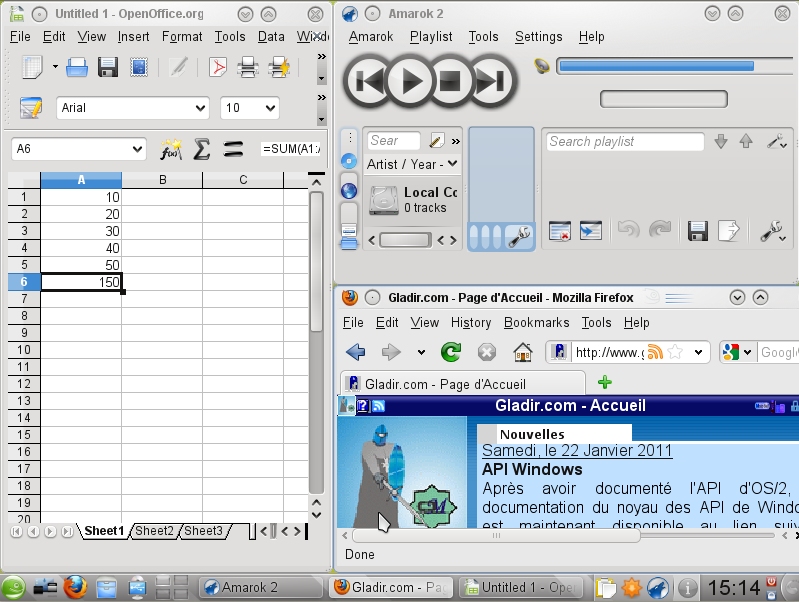799x602 pixels.
Task: Save Amarok playlist with floppy icon
Action: [x=698, y=231]
